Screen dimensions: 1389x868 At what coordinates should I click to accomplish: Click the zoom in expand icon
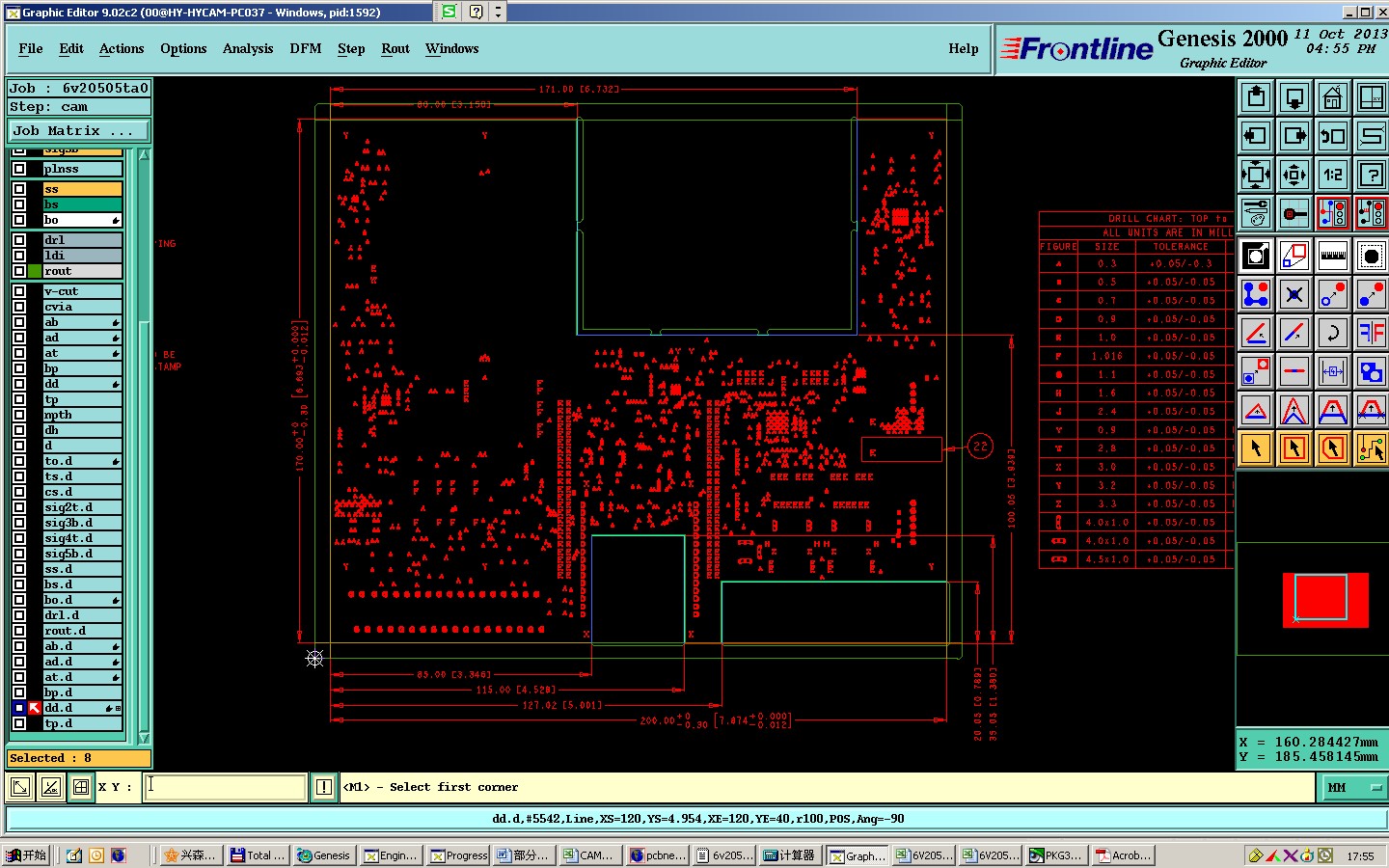point(1256,175)
